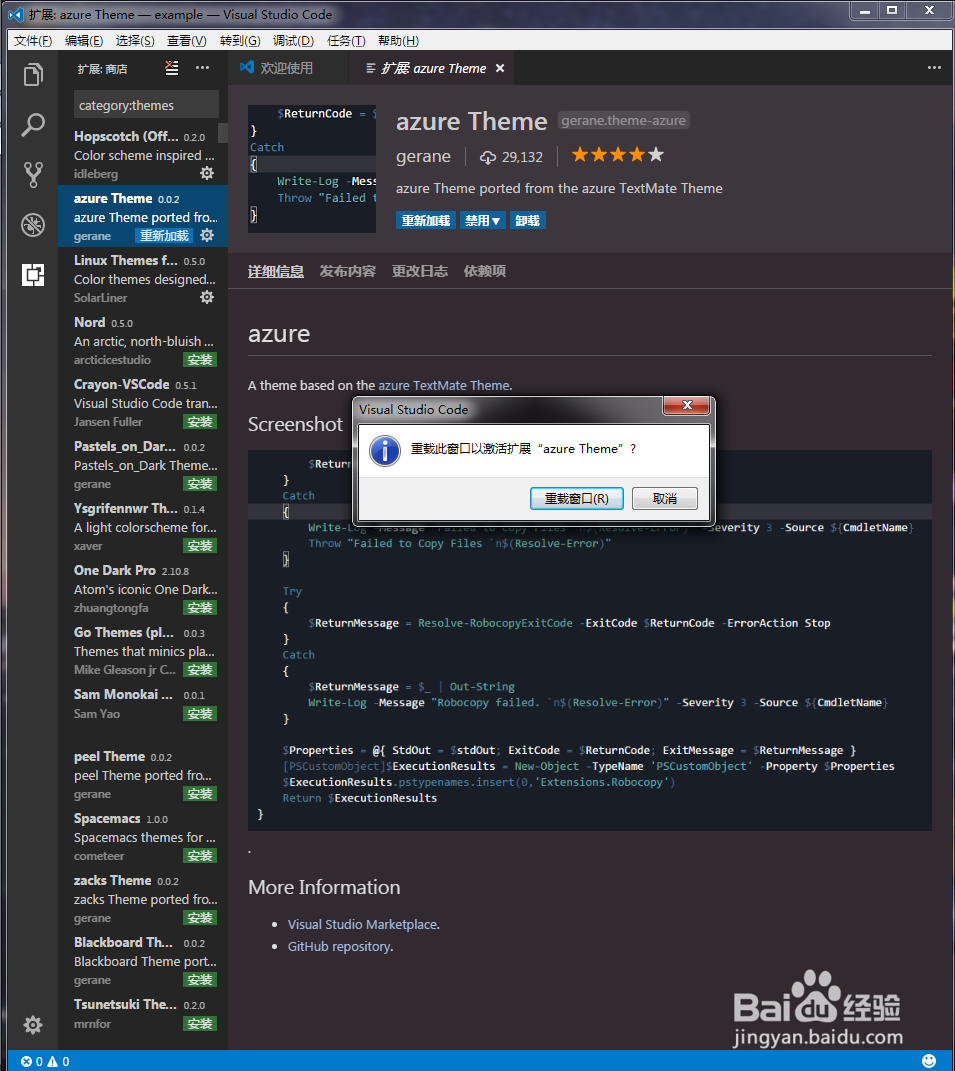Click azure Theme preview thumbnail

pyautogui.click(x=312, y=169)
